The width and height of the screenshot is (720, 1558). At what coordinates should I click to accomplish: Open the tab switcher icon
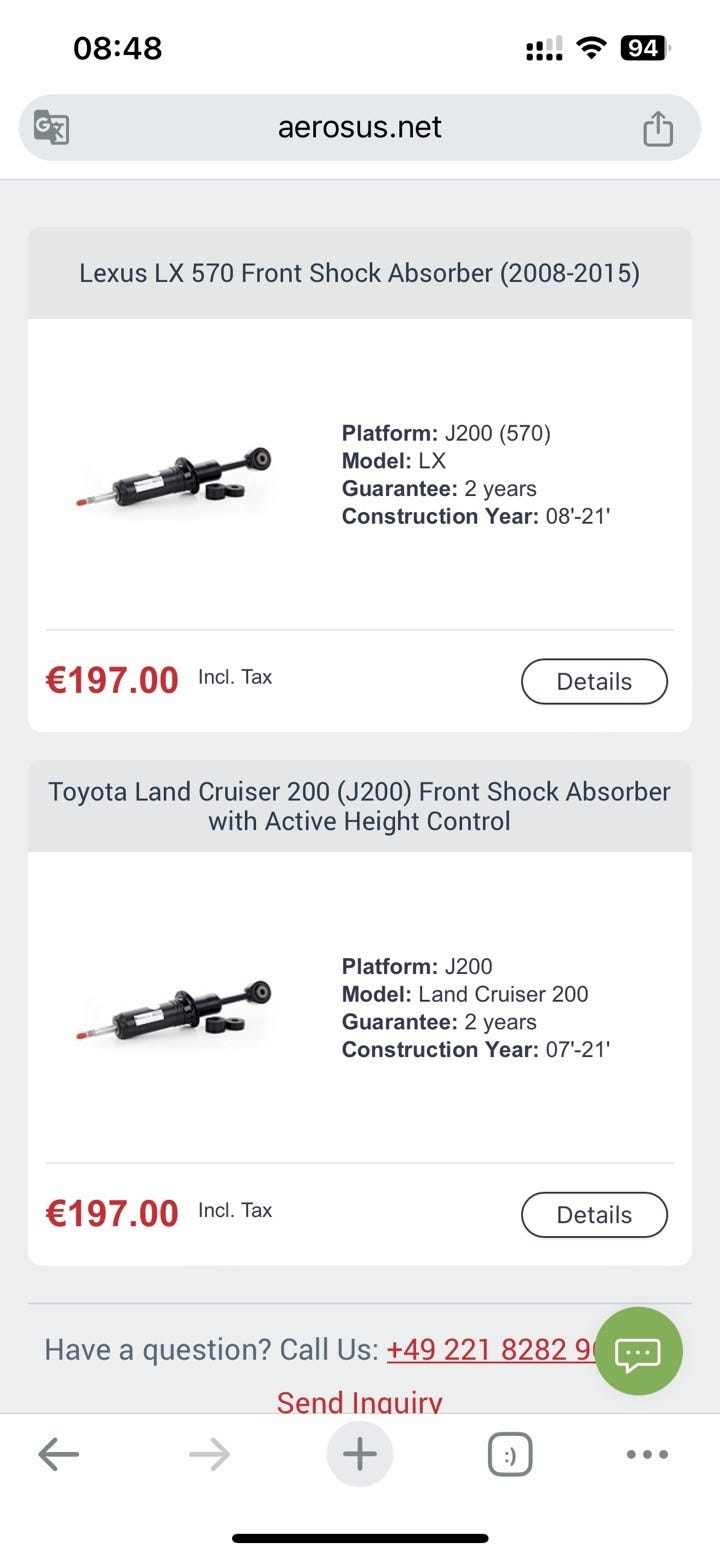click(x=510, y=1455)
